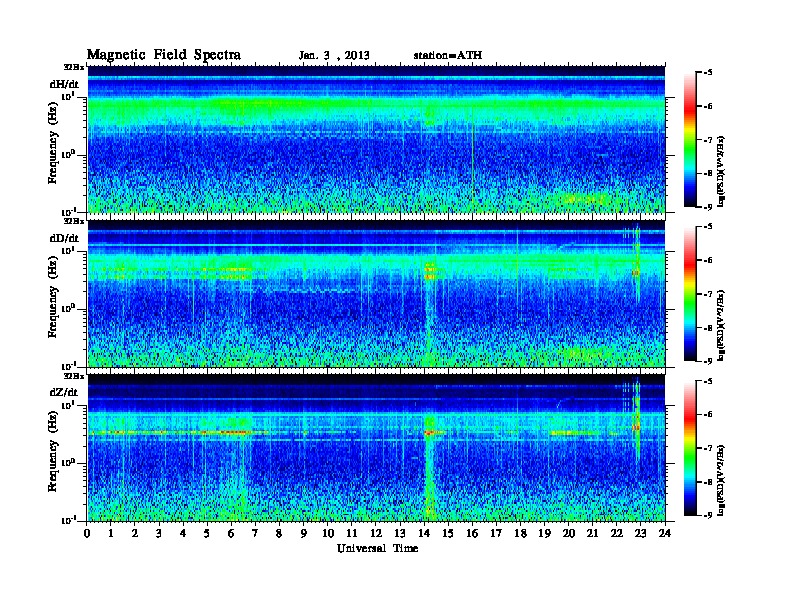Click the "-5" tick on dH/dt color bar
The image size is (792, 612).
coord(708,73)
